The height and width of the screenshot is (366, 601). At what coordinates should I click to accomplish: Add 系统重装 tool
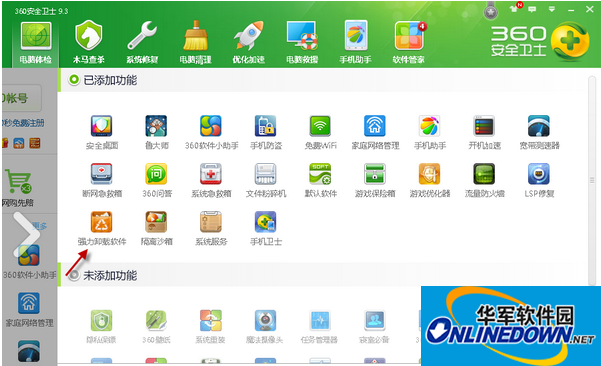pos(211,326)
